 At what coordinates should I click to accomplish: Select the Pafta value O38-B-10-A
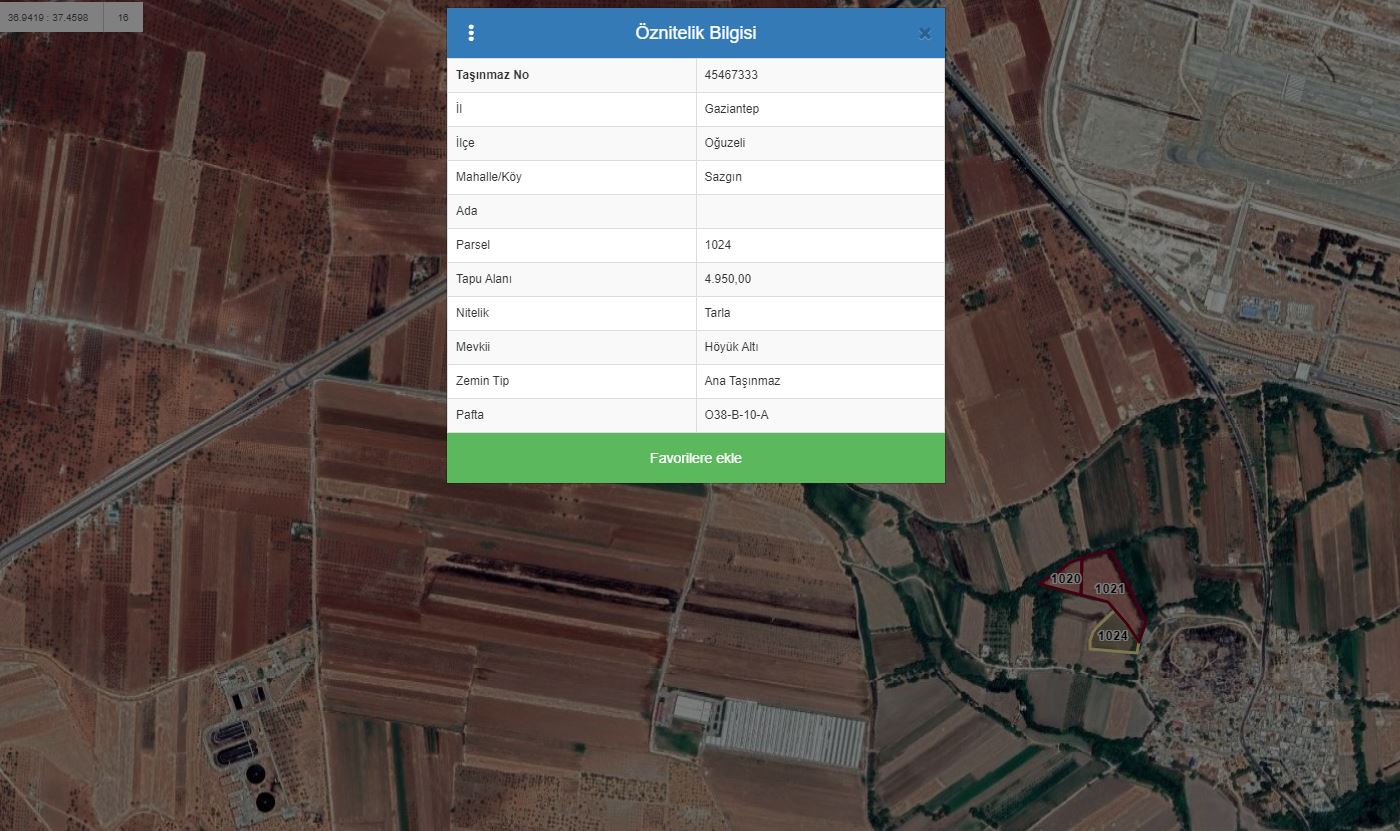[x=736, y=415]
